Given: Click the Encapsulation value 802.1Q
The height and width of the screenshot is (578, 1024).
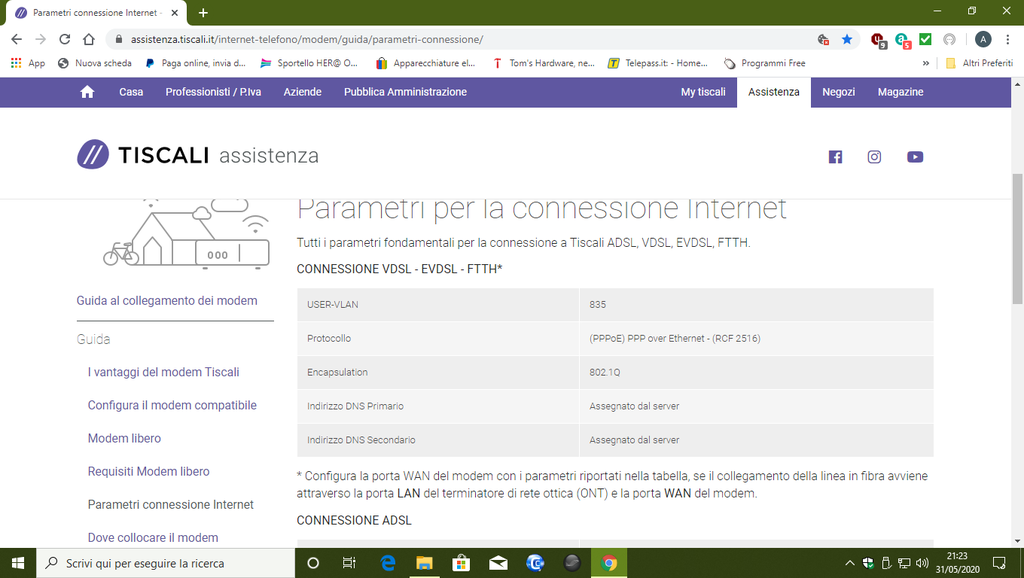Looking at the screenshot, I should tap(605, 372).
